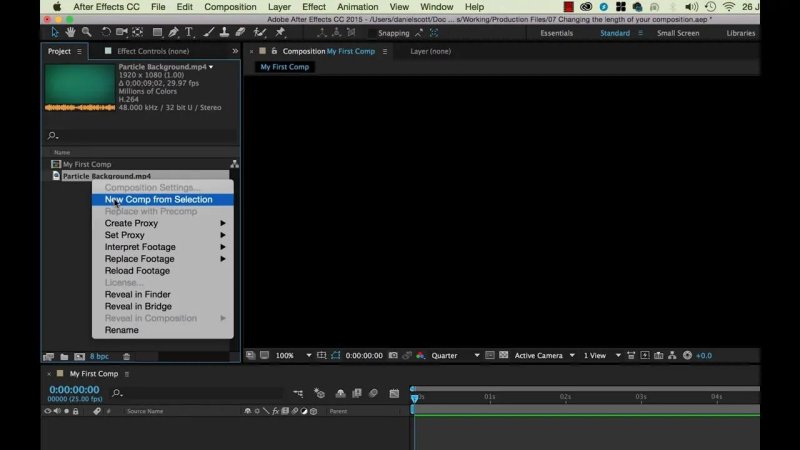Switch to the Small Screen workspace

click(x=678, y=33)
